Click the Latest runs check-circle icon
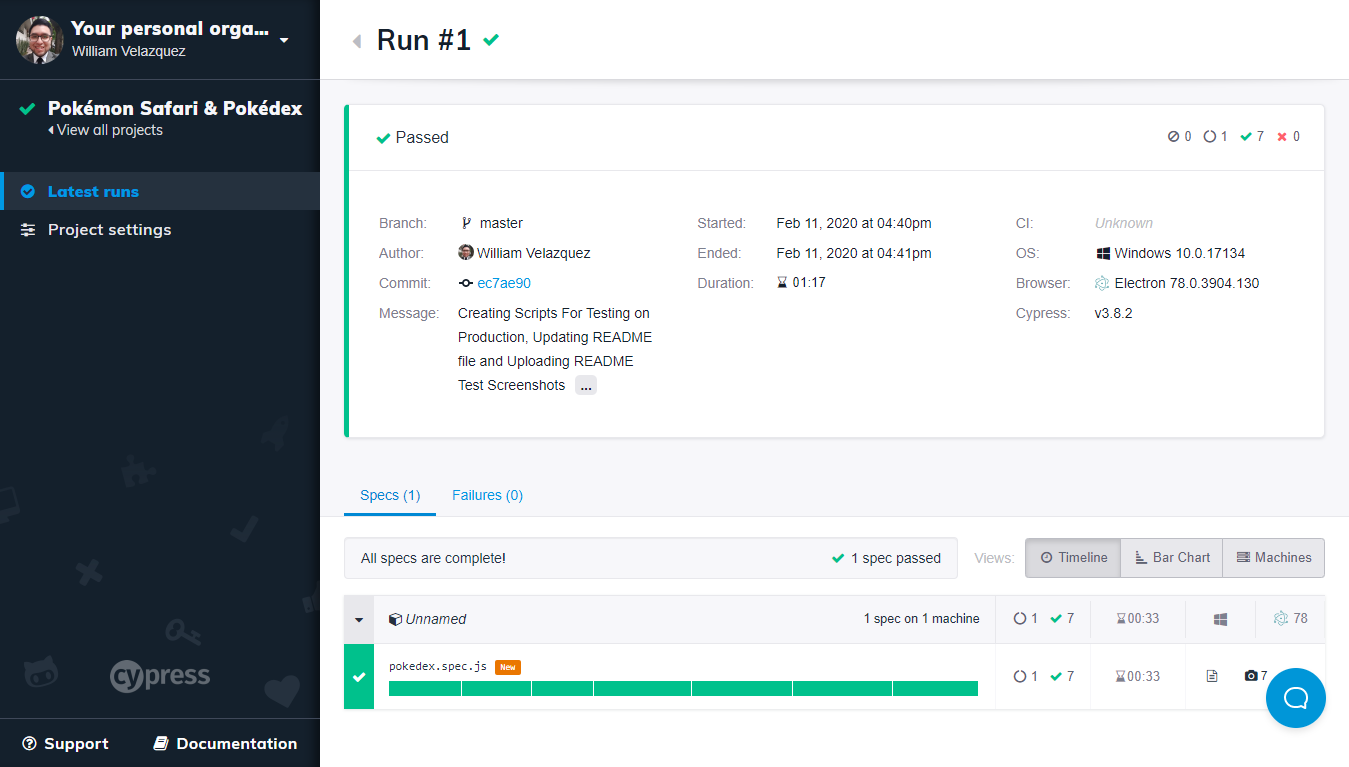 (28, 191)
